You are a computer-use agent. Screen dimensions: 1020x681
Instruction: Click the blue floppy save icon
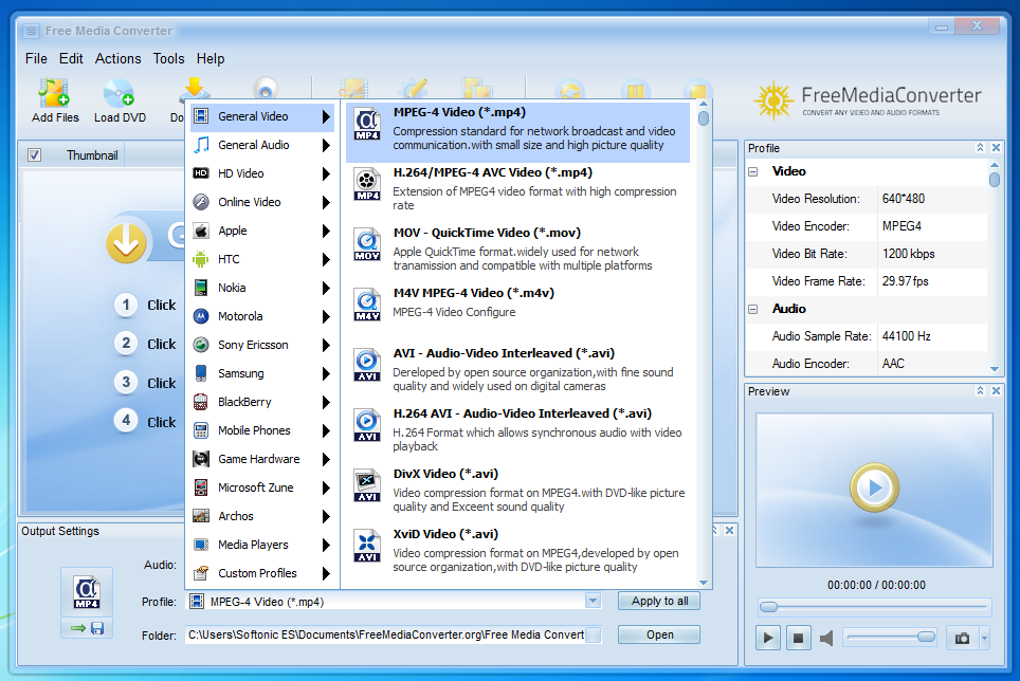coord(98,628)
